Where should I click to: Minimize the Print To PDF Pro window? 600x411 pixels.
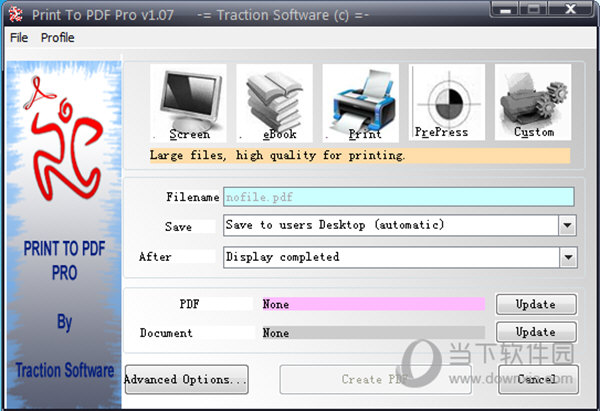(x=505, y=9)
